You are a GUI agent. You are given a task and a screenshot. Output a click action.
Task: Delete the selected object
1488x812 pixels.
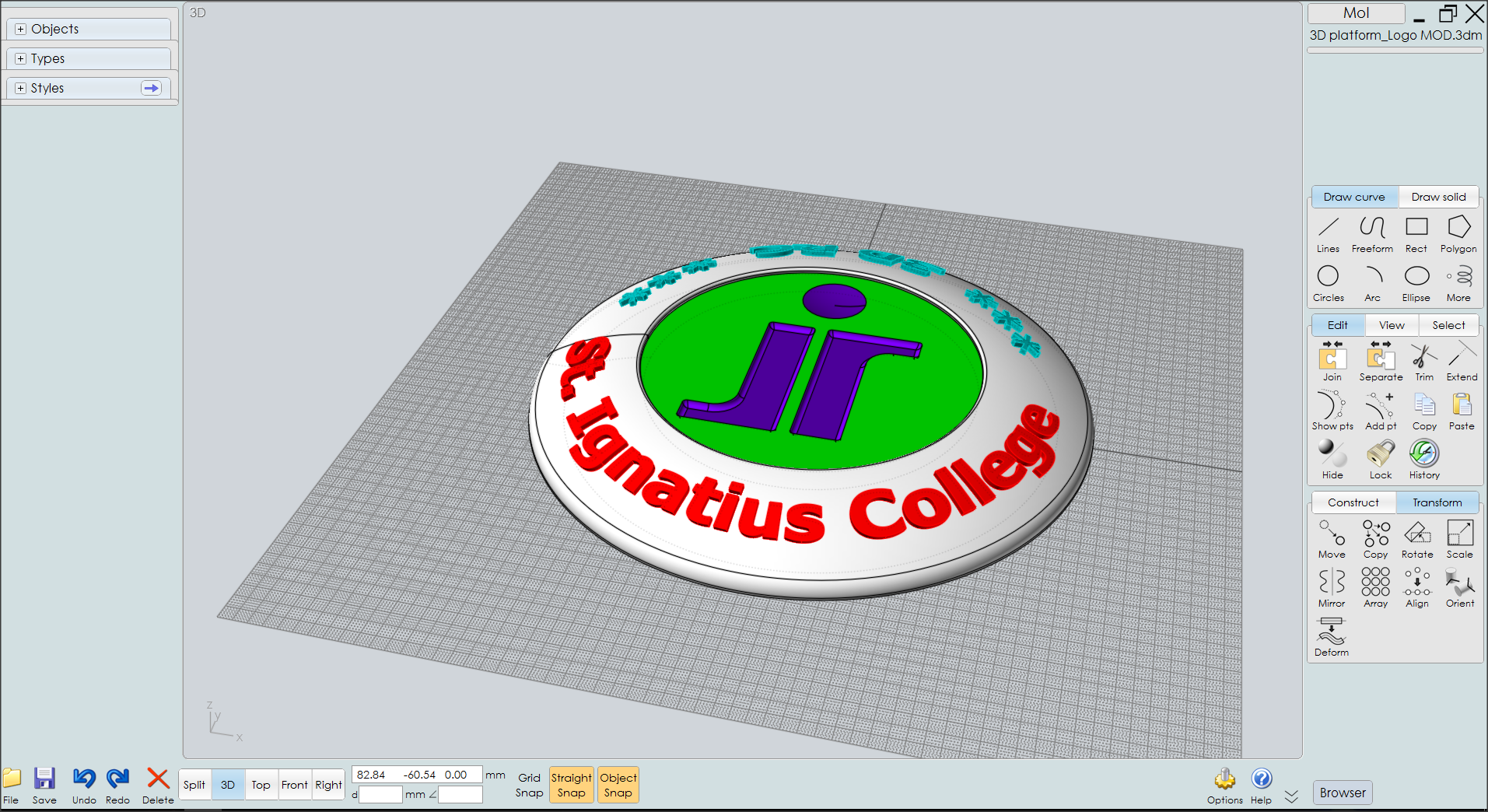point(158,786)
